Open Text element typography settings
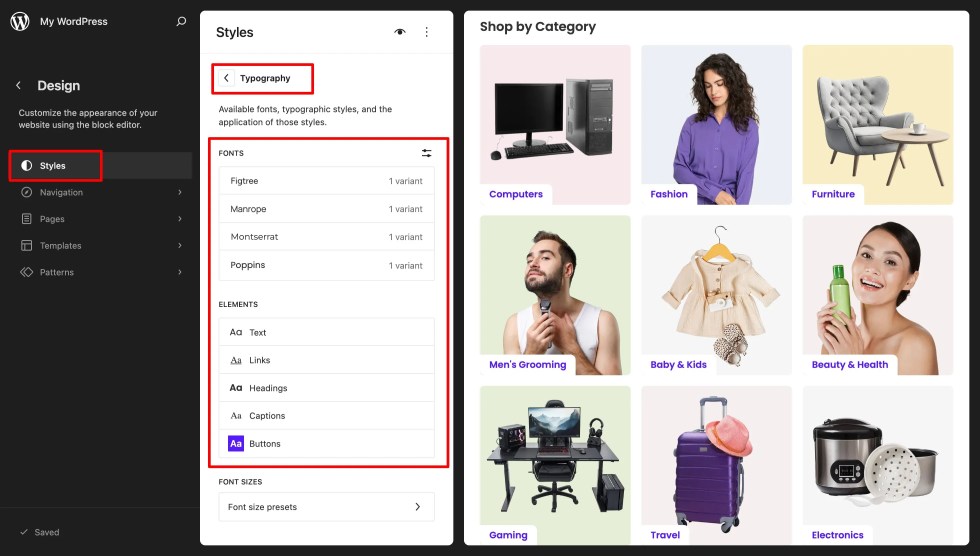Screen dimensions: 980x556 pos(326,332)
